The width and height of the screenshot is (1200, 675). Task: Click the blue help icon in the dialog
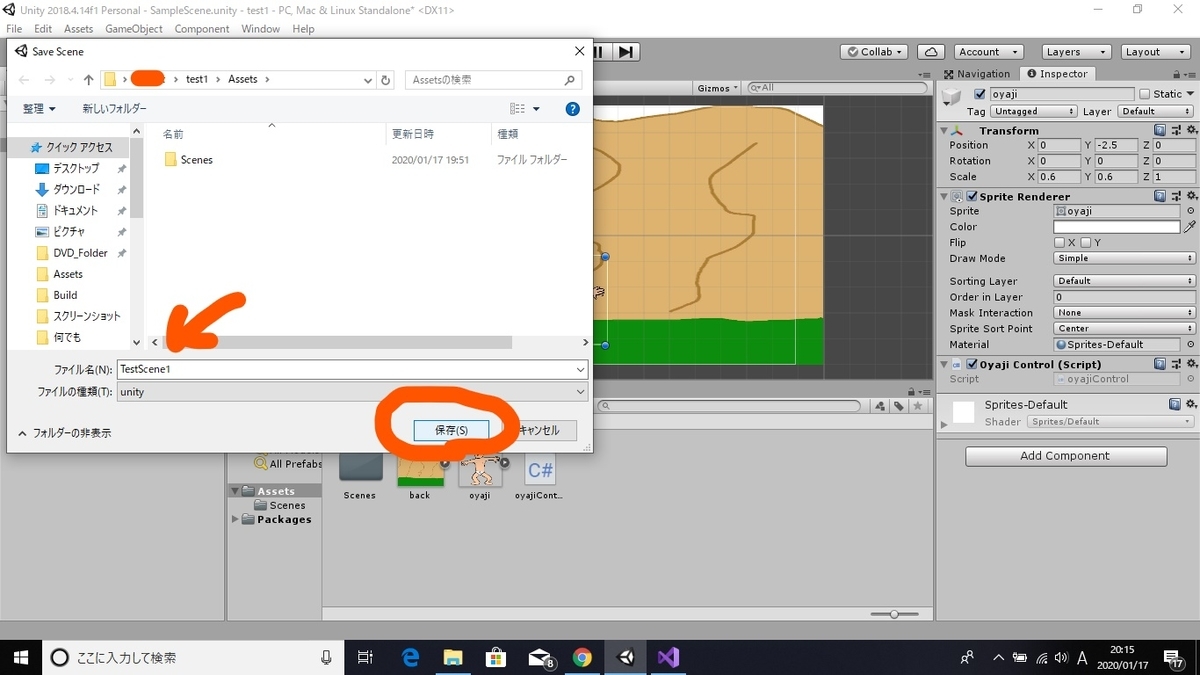pyautogui.click(x=573, y=109)
